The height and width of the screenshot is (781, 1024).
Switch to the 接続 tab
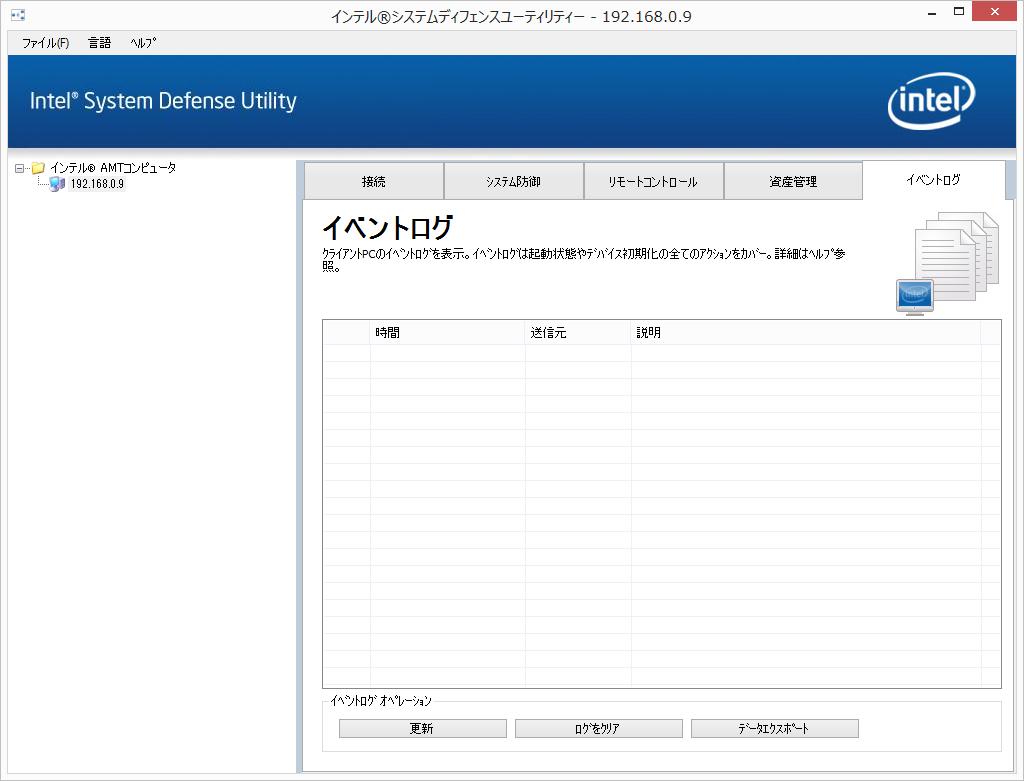pos(374,181)
